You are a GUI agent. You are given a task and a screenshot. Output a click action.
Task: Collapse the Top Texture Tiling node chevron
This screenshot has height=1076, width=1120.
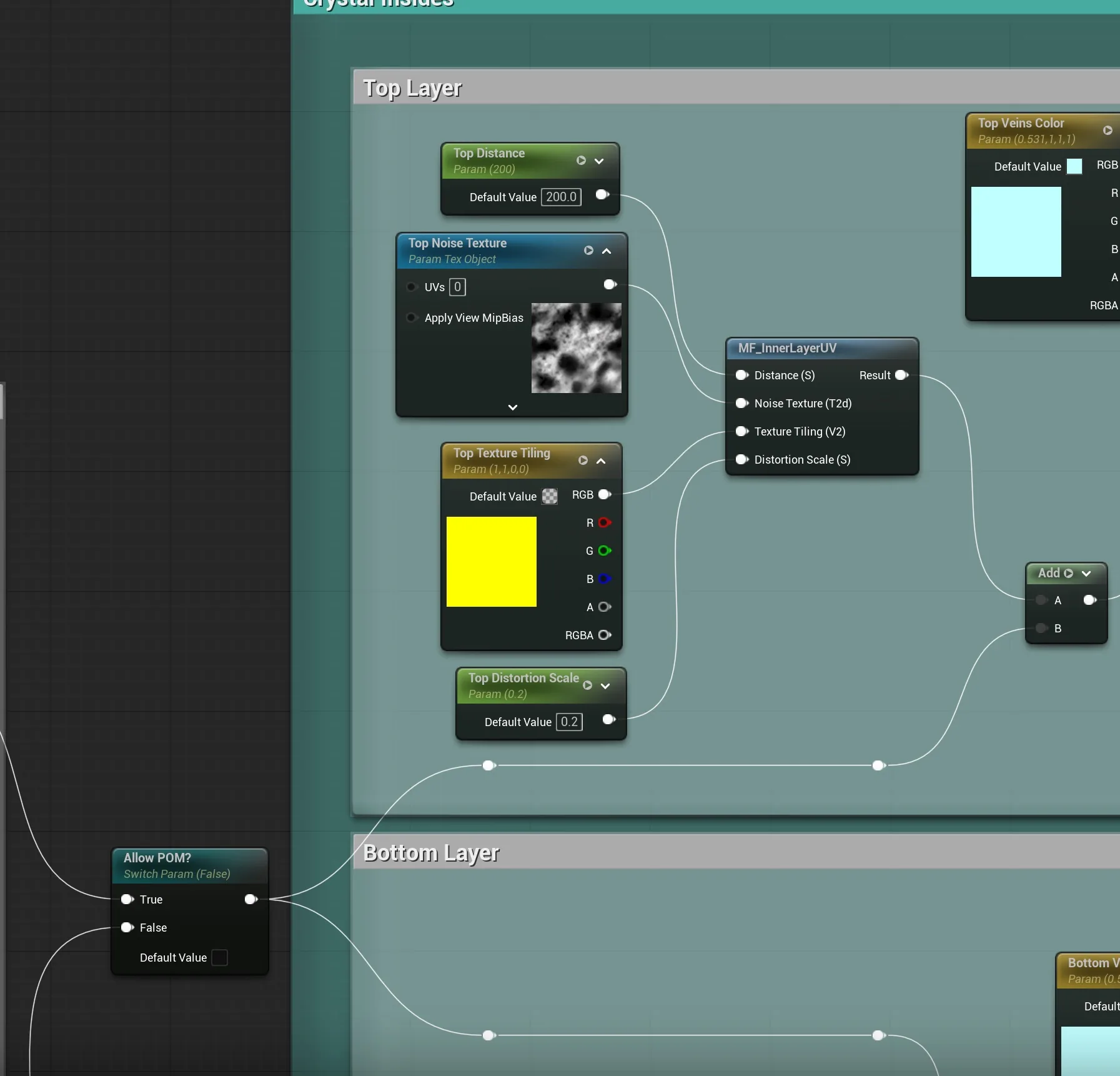[x=601, y=461]
